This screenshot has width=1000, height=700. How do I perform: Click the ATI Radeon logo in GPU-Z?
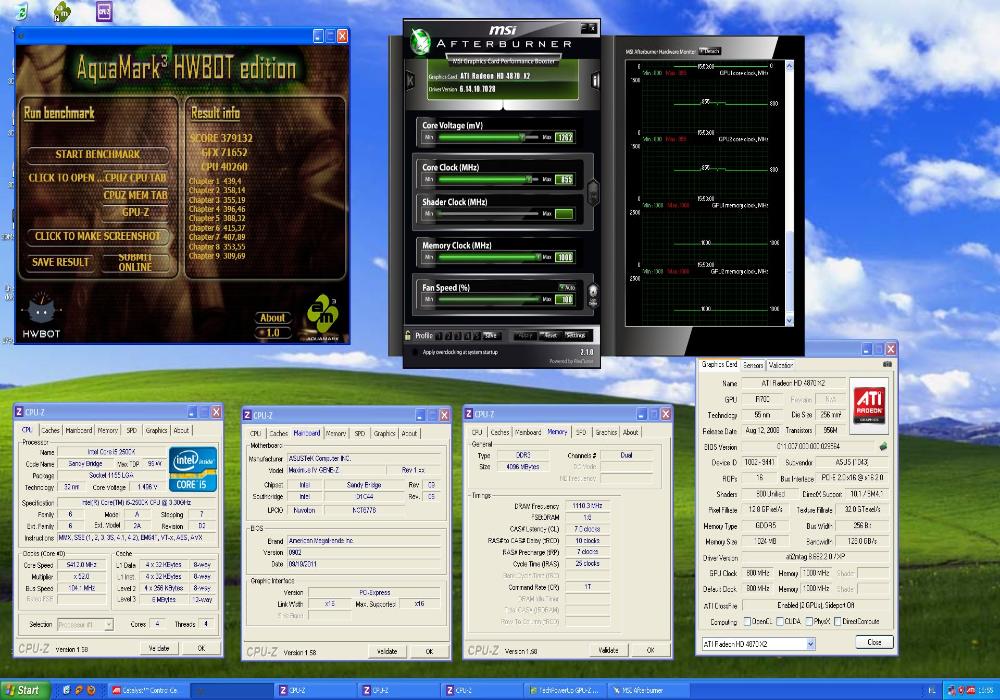pos(869,404)
